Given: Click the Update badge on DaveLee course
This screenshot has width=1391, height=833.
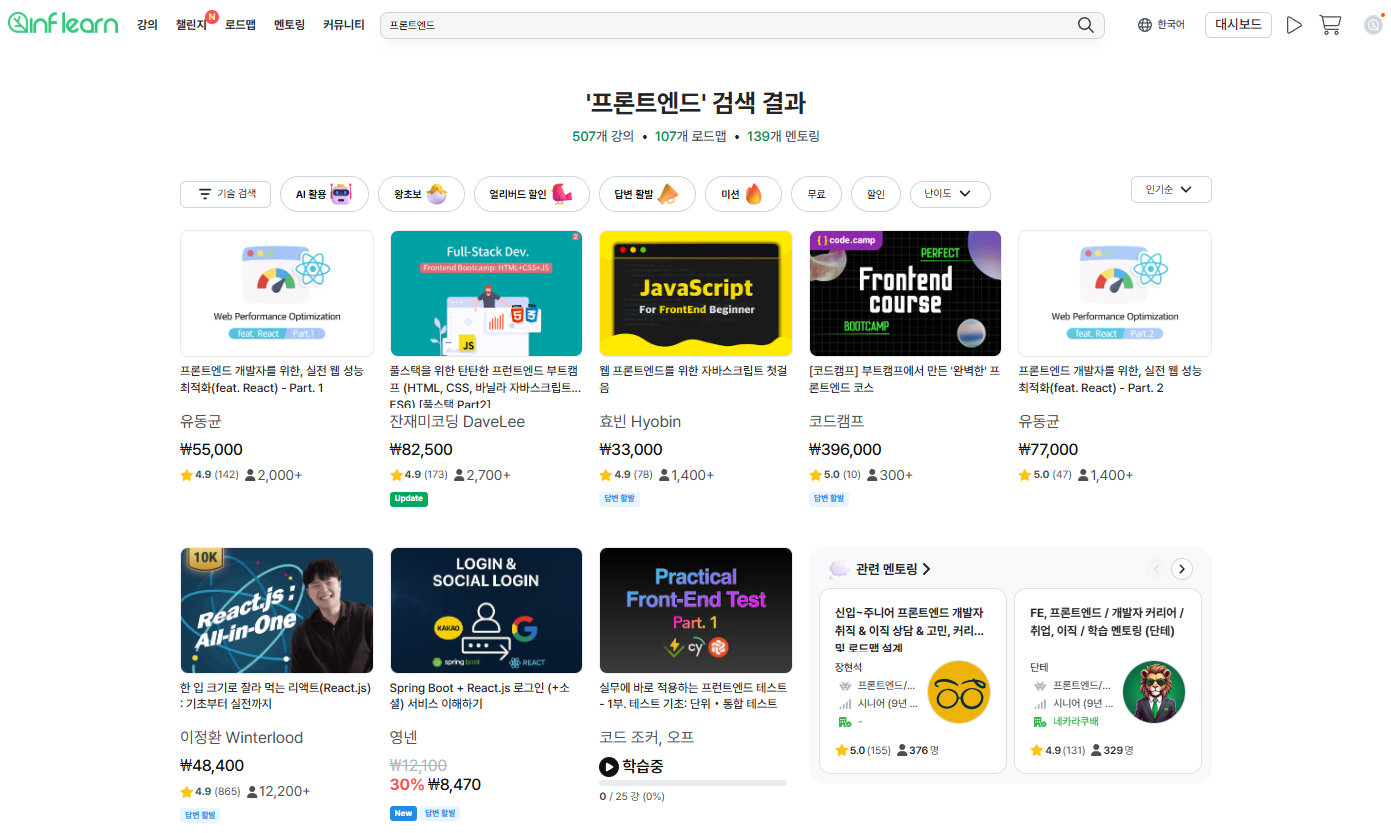Looking at the screenshot, I should click(x=408, y=498).
